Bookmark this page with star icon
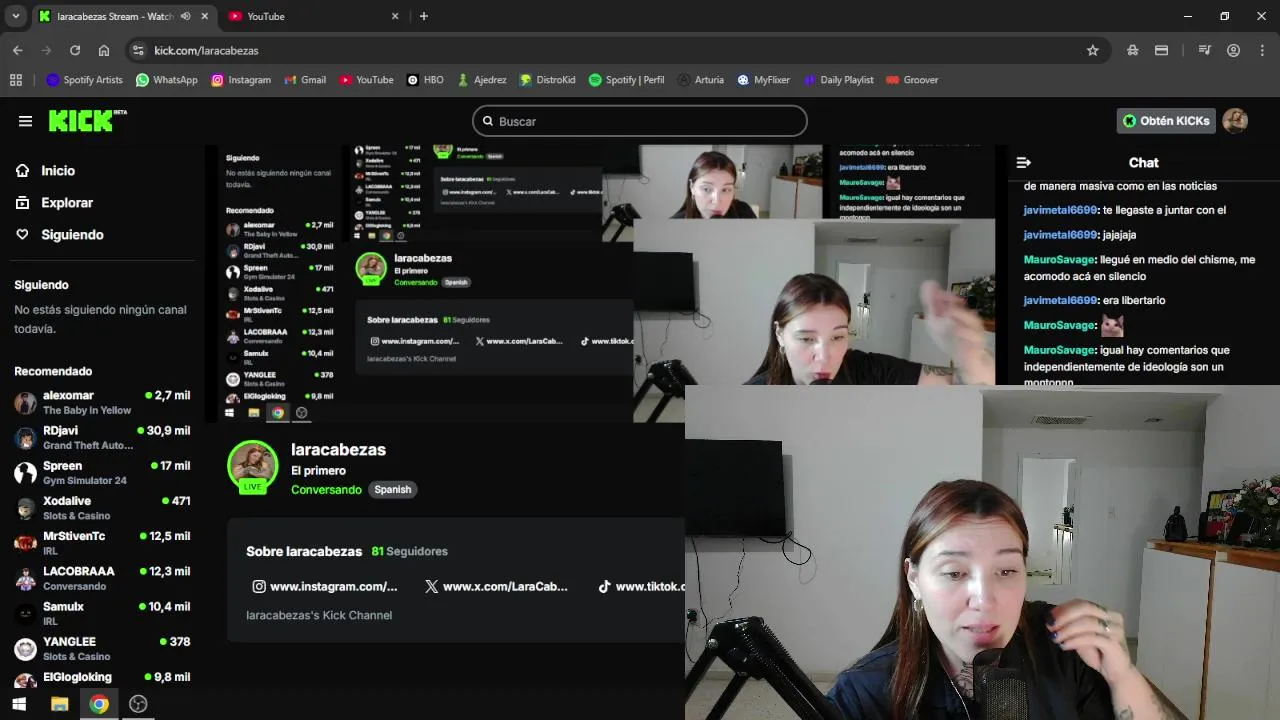 point(1092,50)
